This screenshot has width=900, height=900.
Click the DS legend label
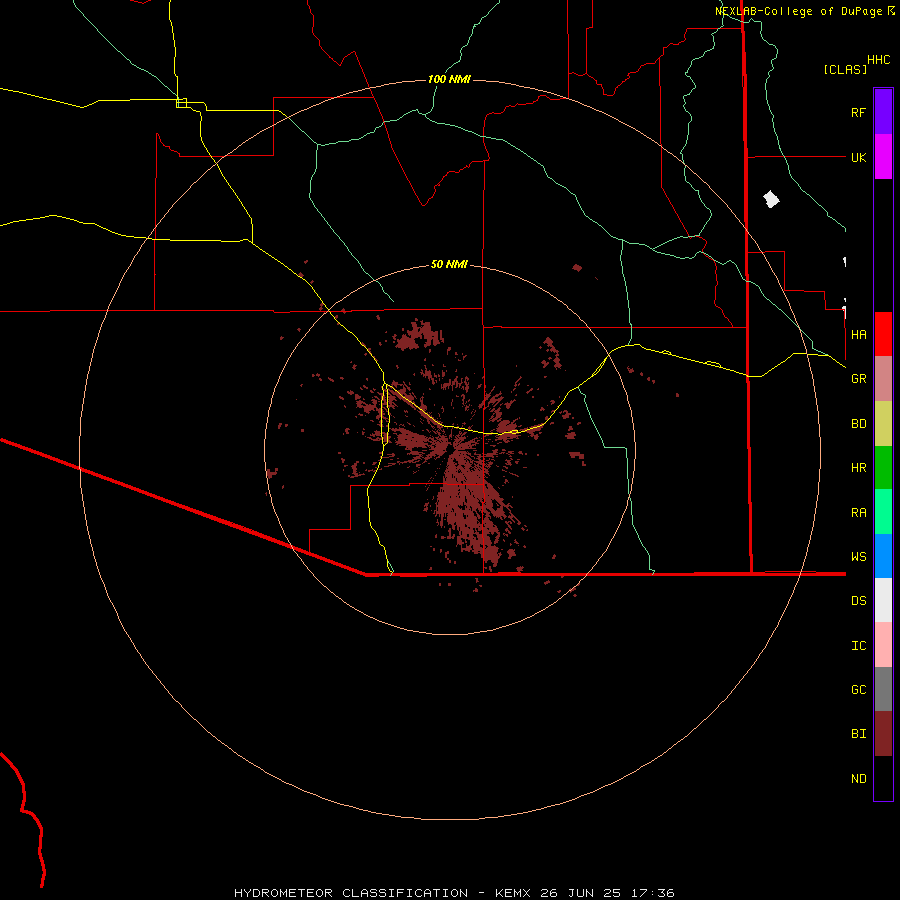pos(858,600)
